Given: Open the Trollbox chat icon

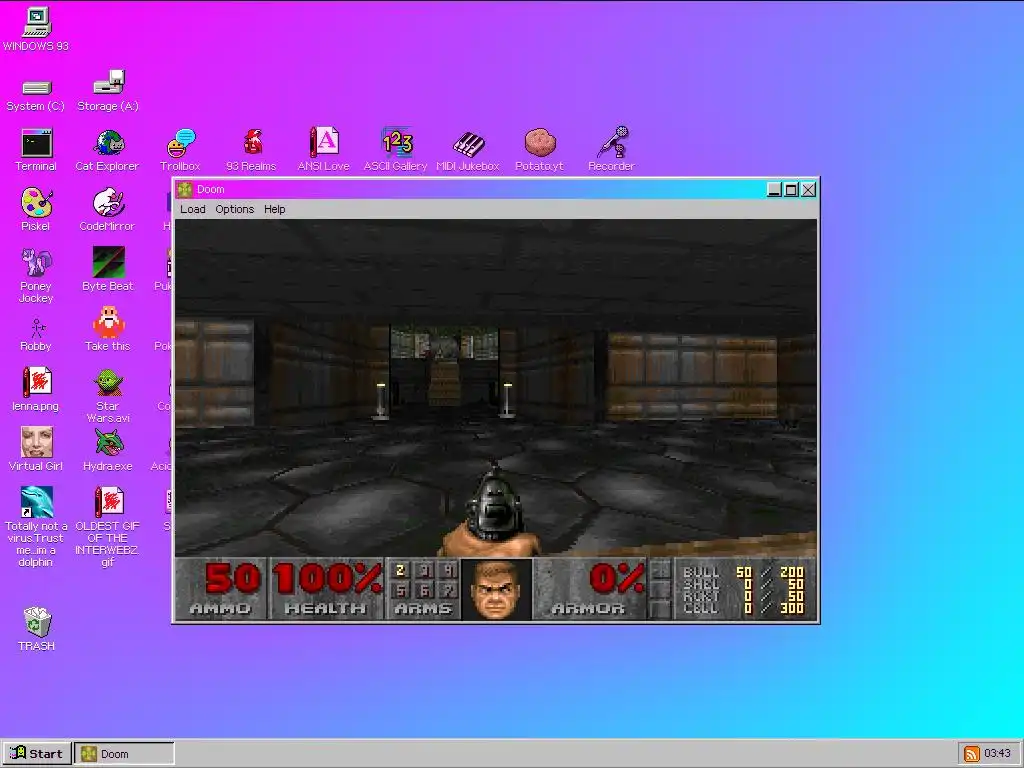Looking at the screenshot, I should pyautogui.click(x=180, y=150).
